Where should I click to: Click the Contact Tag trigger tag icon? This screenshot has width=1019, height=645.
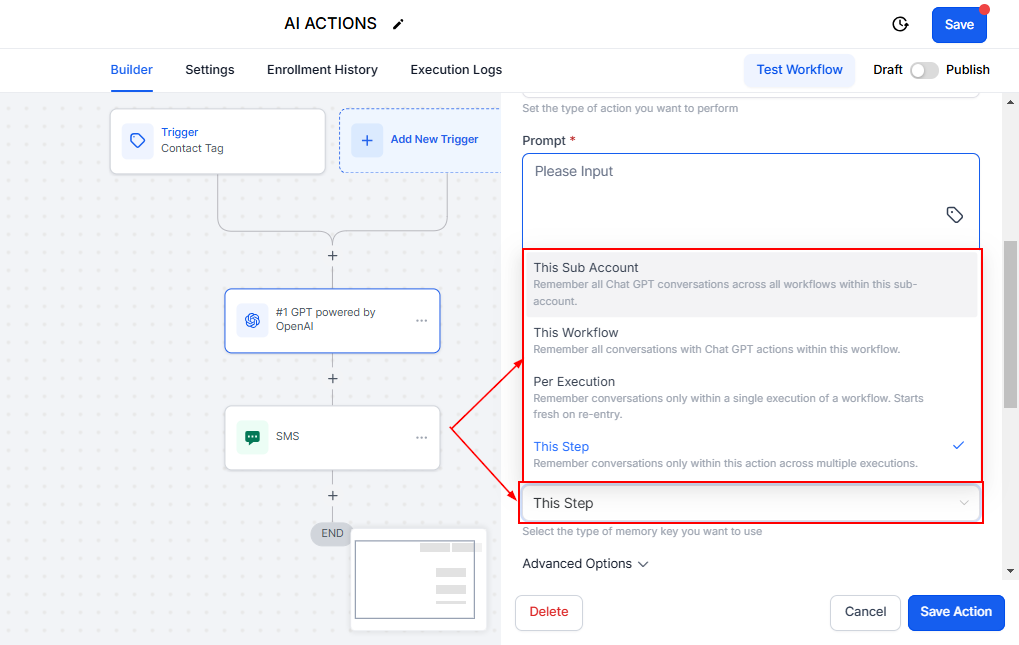pos(138,141)
